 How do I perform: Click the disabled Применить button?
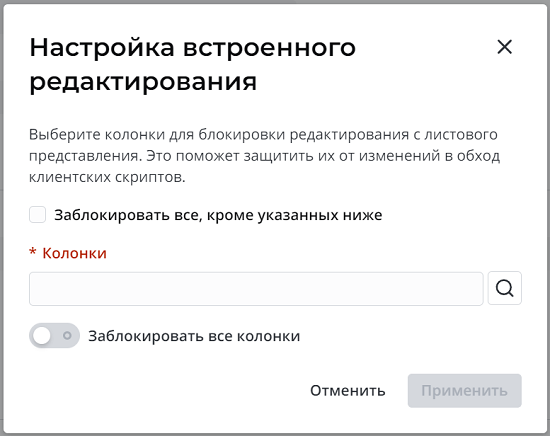pos(464,391)
